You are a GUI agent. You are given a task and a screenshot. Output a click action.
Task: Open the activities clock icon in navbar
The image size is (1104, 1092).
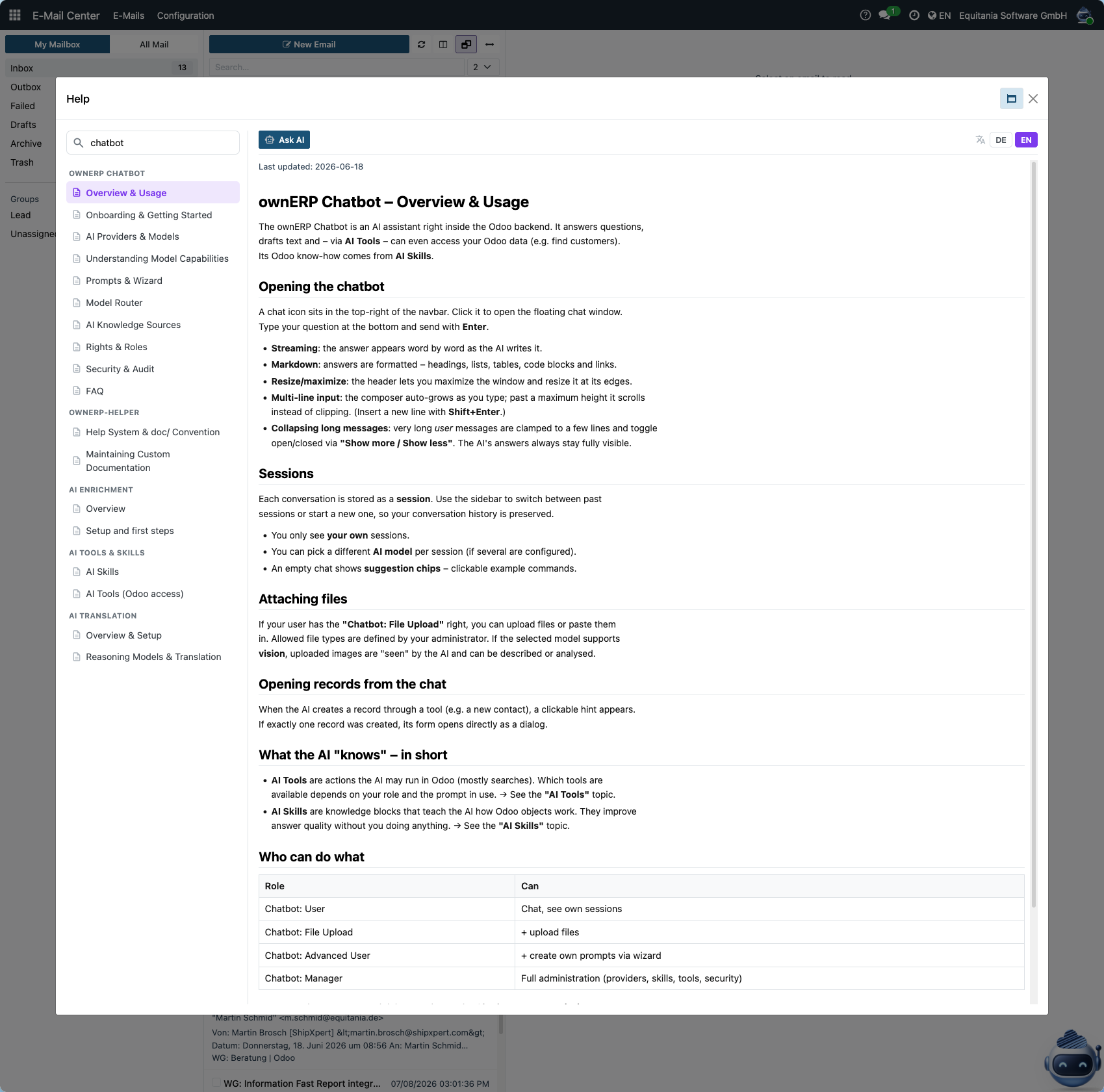[914, 15]
